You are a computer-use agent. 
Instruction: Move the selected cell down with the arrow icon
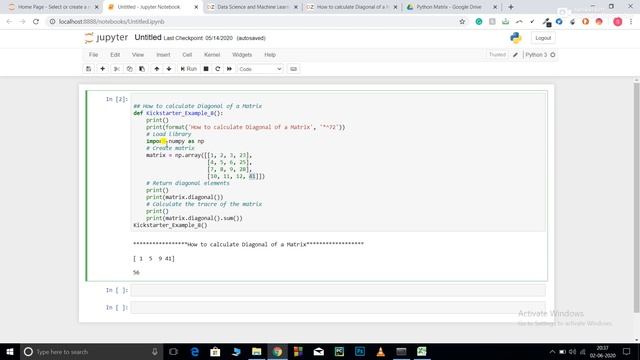click(169, 69)
